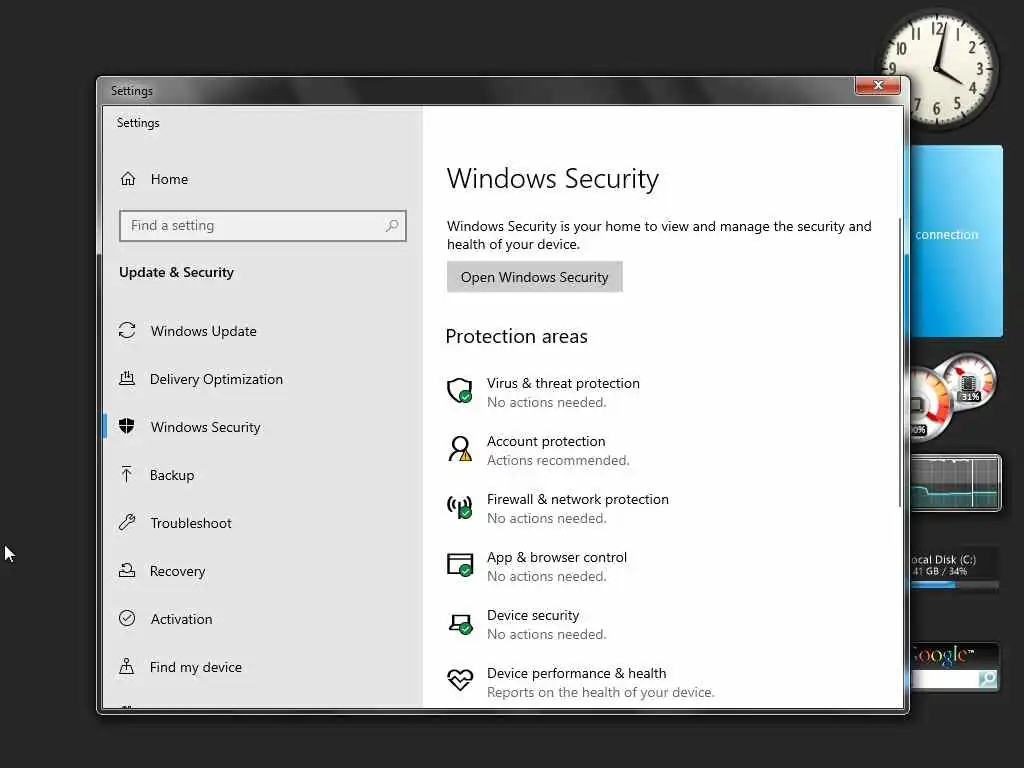Screen dimensions: 1024x768
Task: Click the Home house icon in sidebar
Action: pos(128,179)
